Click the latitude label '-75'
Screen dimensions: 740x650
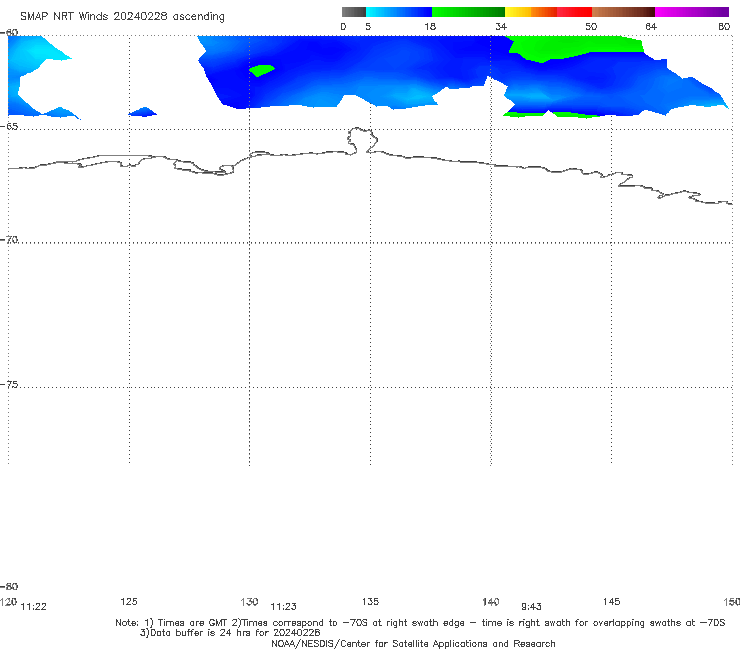point(9,385)
